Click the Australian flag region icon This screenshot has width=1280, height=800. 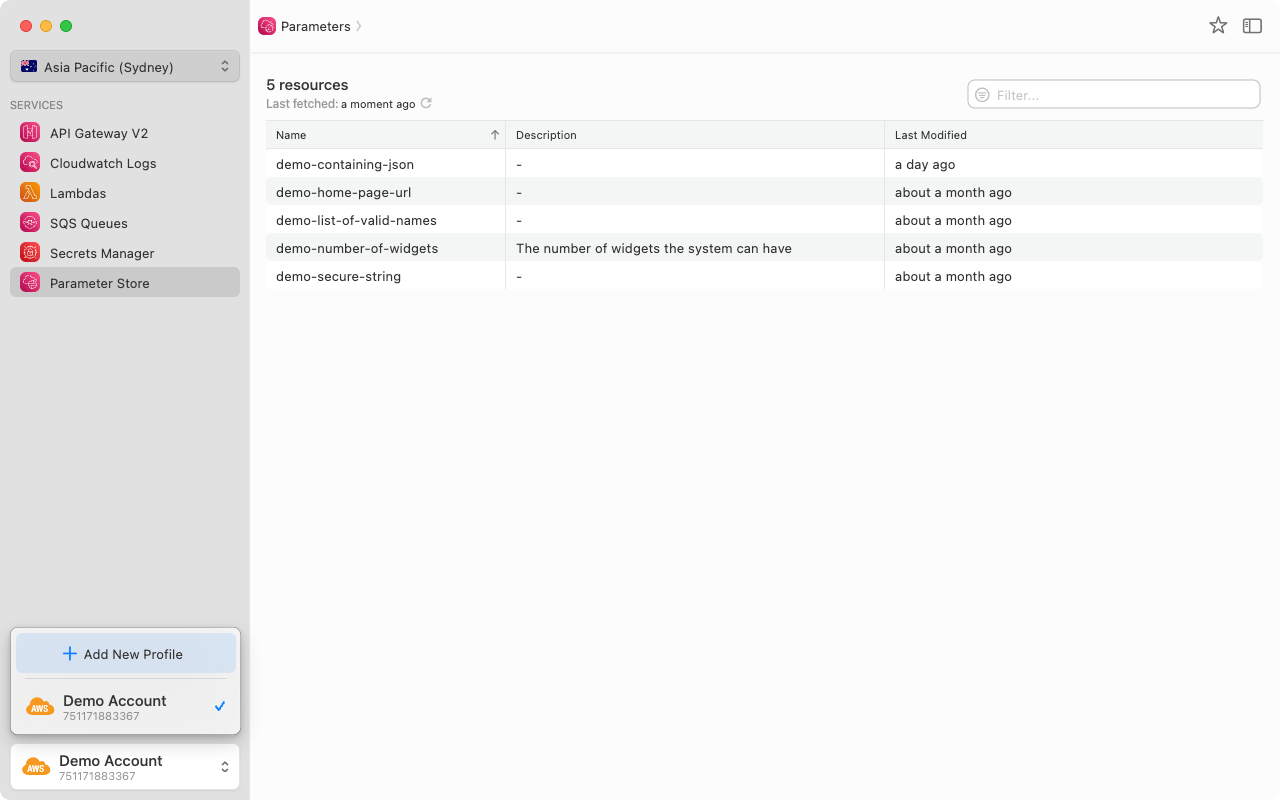(29, 67)
